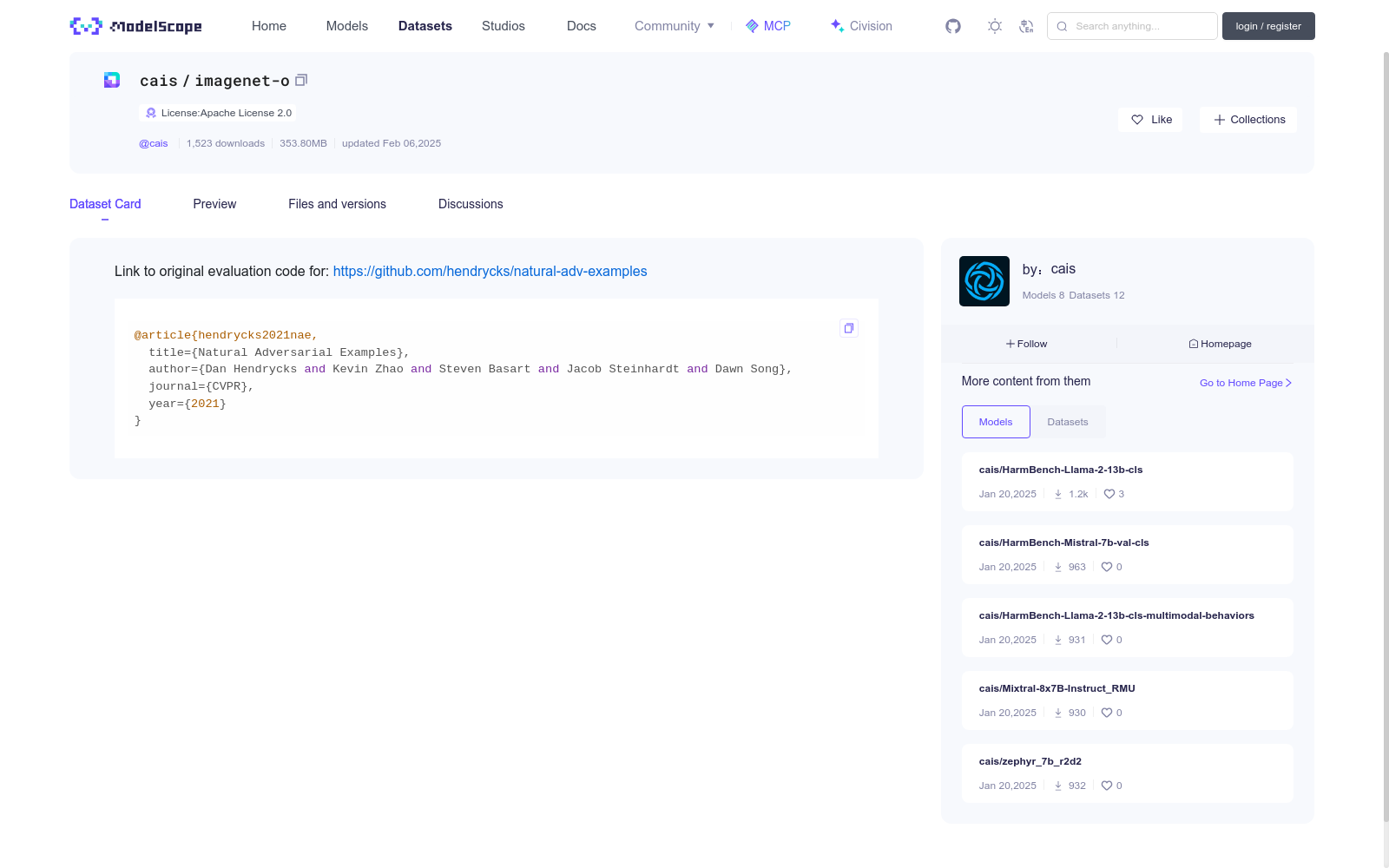1389x868 pixels.
Task: Click the Apache License 2.0 badge
Action: (x=218, y=113)
